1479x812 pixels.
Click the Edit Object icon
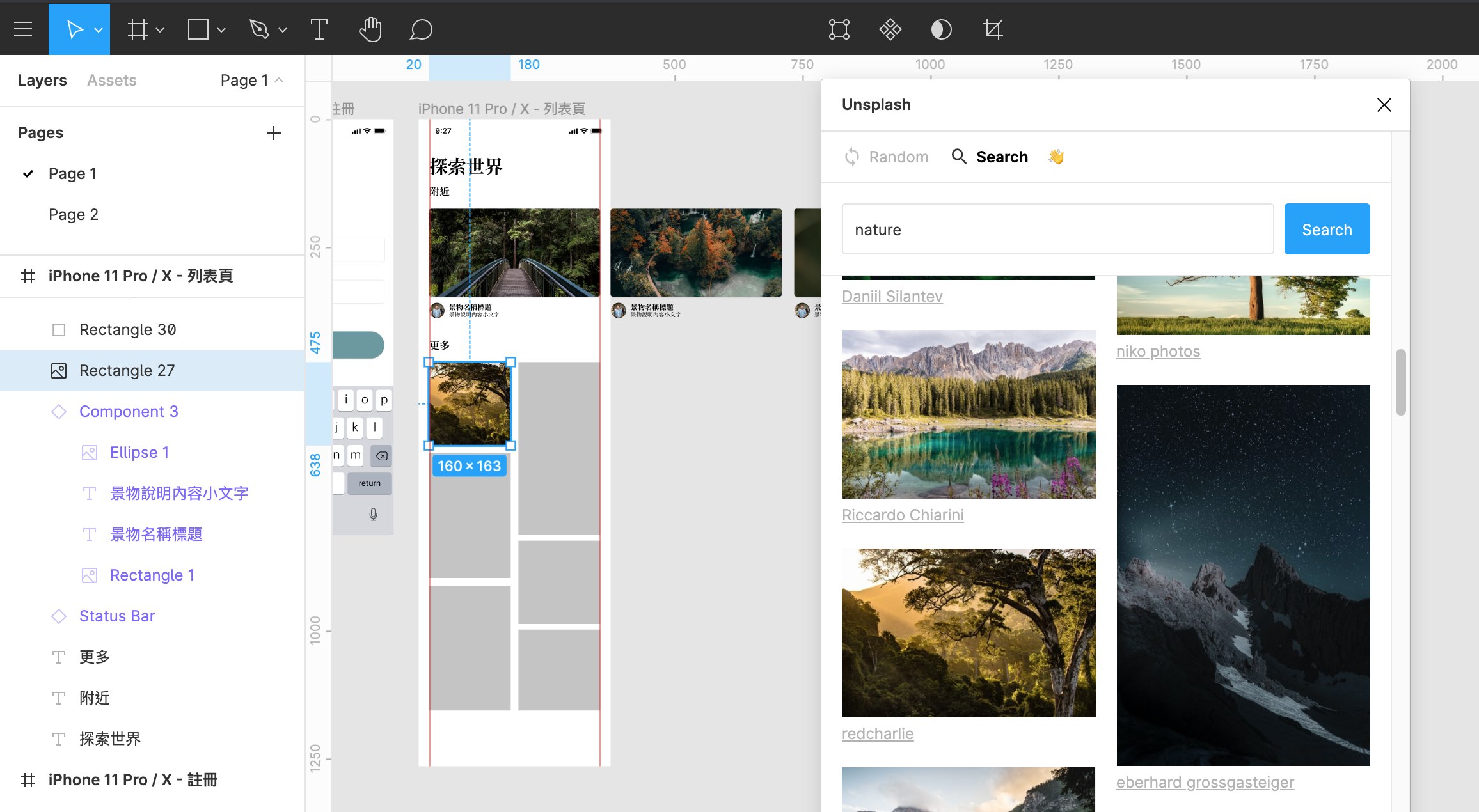(x=839, y=29)
